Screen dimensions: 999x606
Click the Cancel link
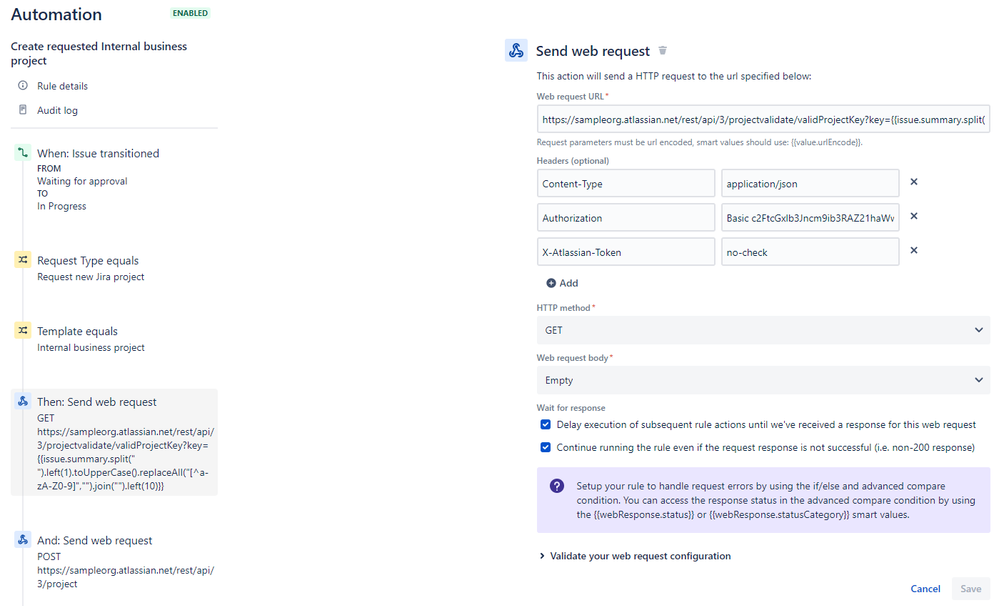click(925, 589)
